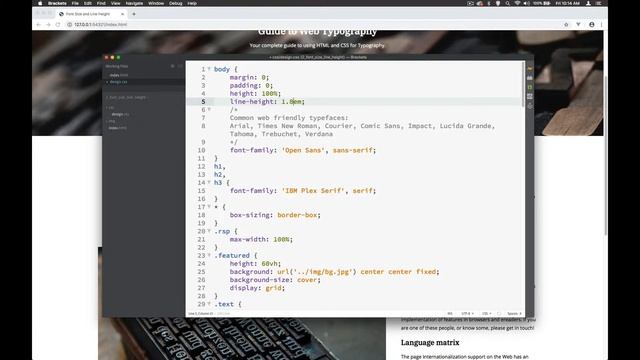Select index.html in Working Files

tap(118, 75)
